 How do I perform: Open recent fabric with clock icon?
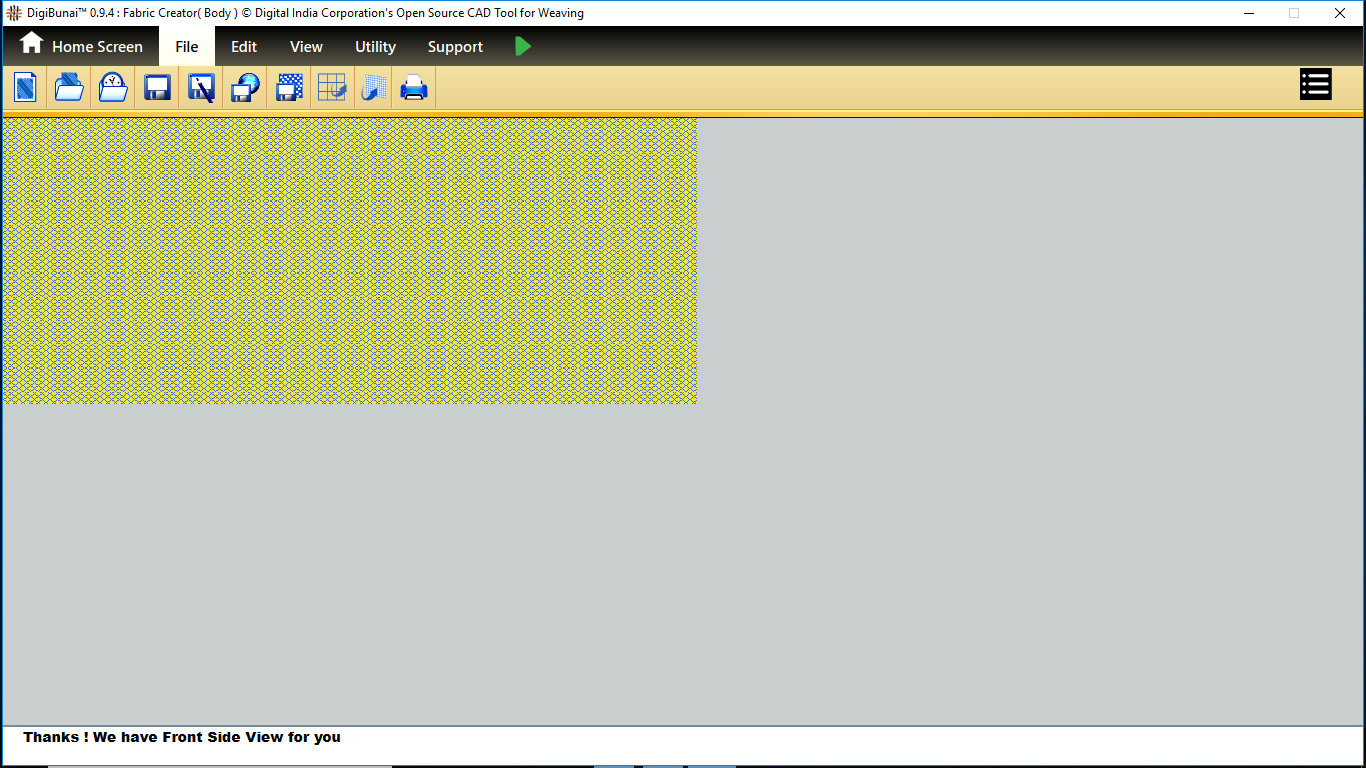point(113,88)
